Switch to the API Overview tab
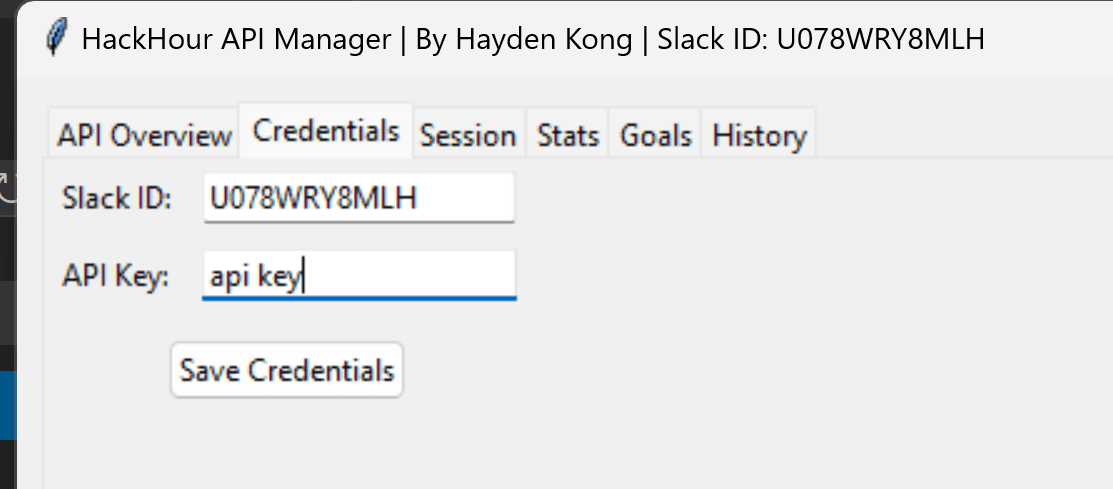 [144, 136]
